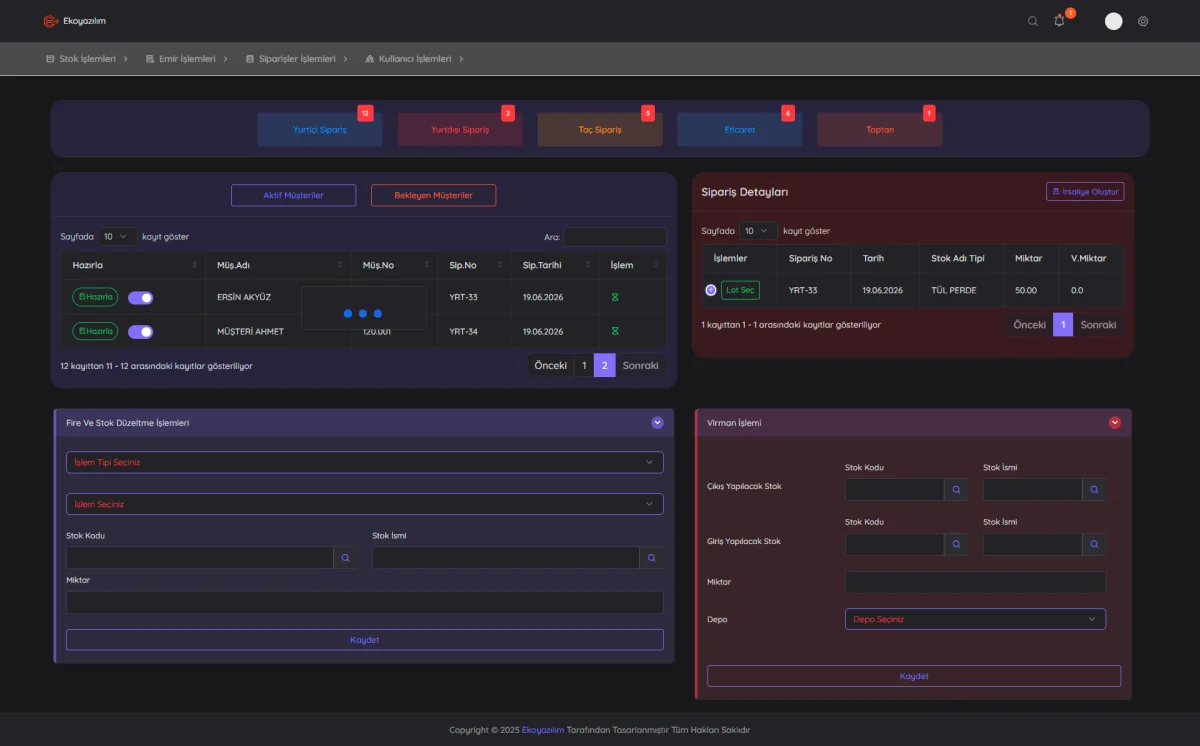Focus the Miktar field in the Fire ve Stok panel
The width and height of the screenshot is (1200, 746).
[365, 602]
